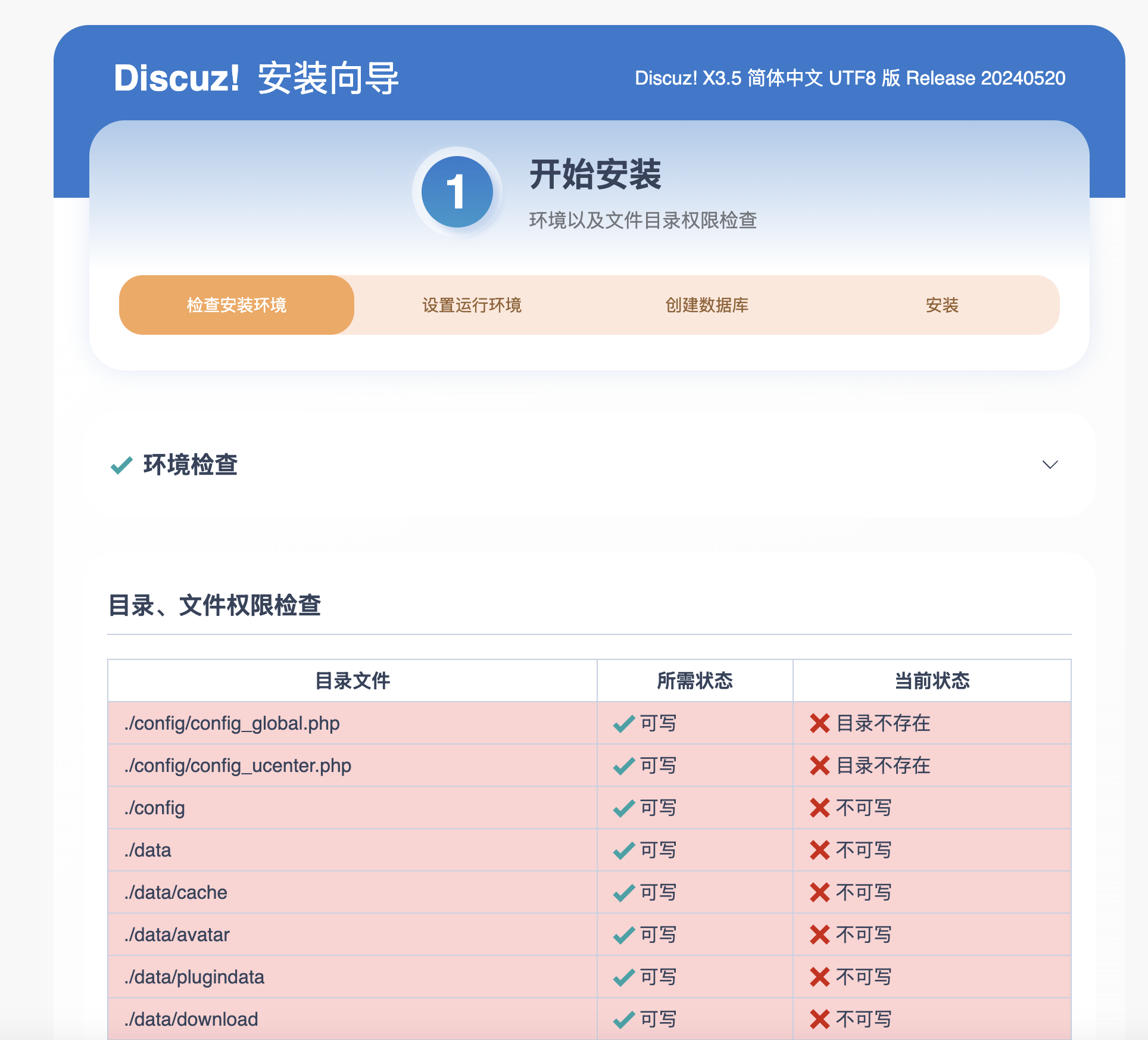This screenshot has height=1040, width=1148.
Task: Click green check in ./data/plugindata row
Action: pyautogui.click(x=623, y=977)
